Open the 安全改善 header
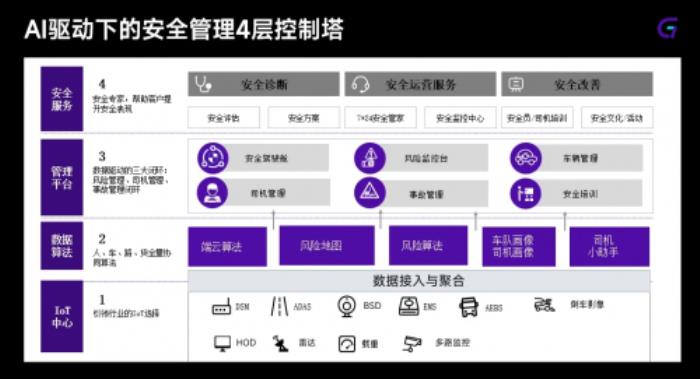Screen dimensions: 700x379 (577, 84)
